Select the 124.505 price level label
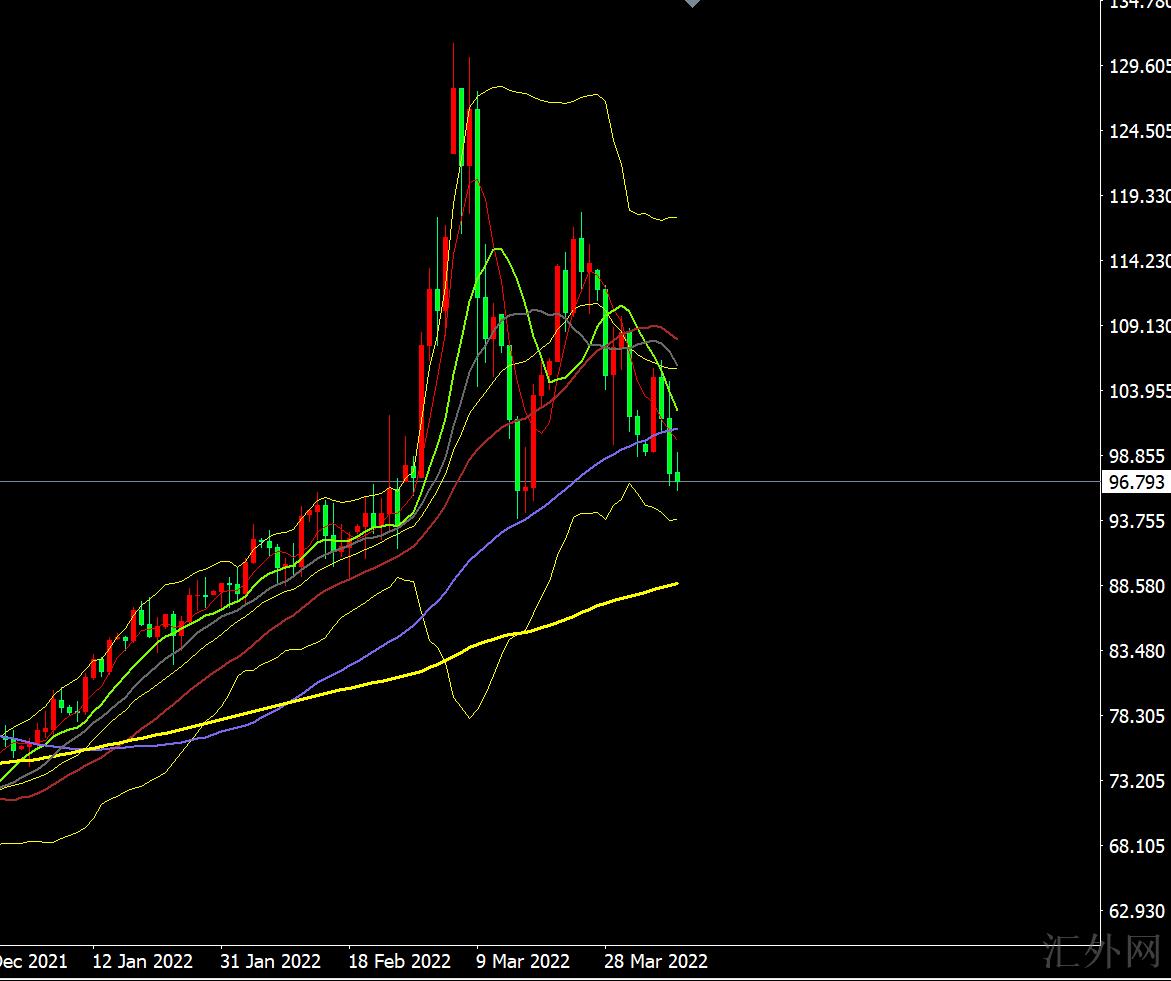 [1139, 131]
